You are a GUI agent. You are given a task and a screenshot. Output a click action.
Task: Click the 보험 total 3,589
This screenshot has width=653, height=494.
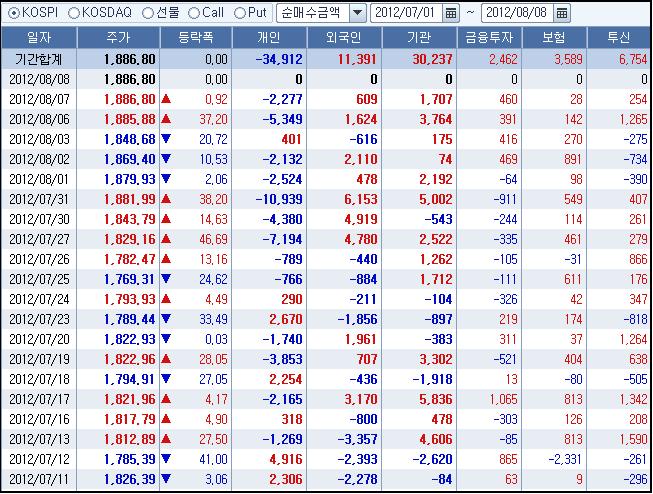pyautogui.click(x=568, y=60)
